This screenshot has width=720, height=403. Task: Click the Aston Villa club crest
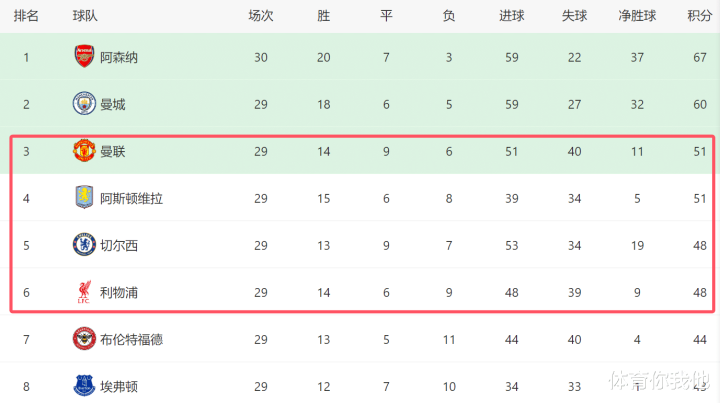(84, 198)
